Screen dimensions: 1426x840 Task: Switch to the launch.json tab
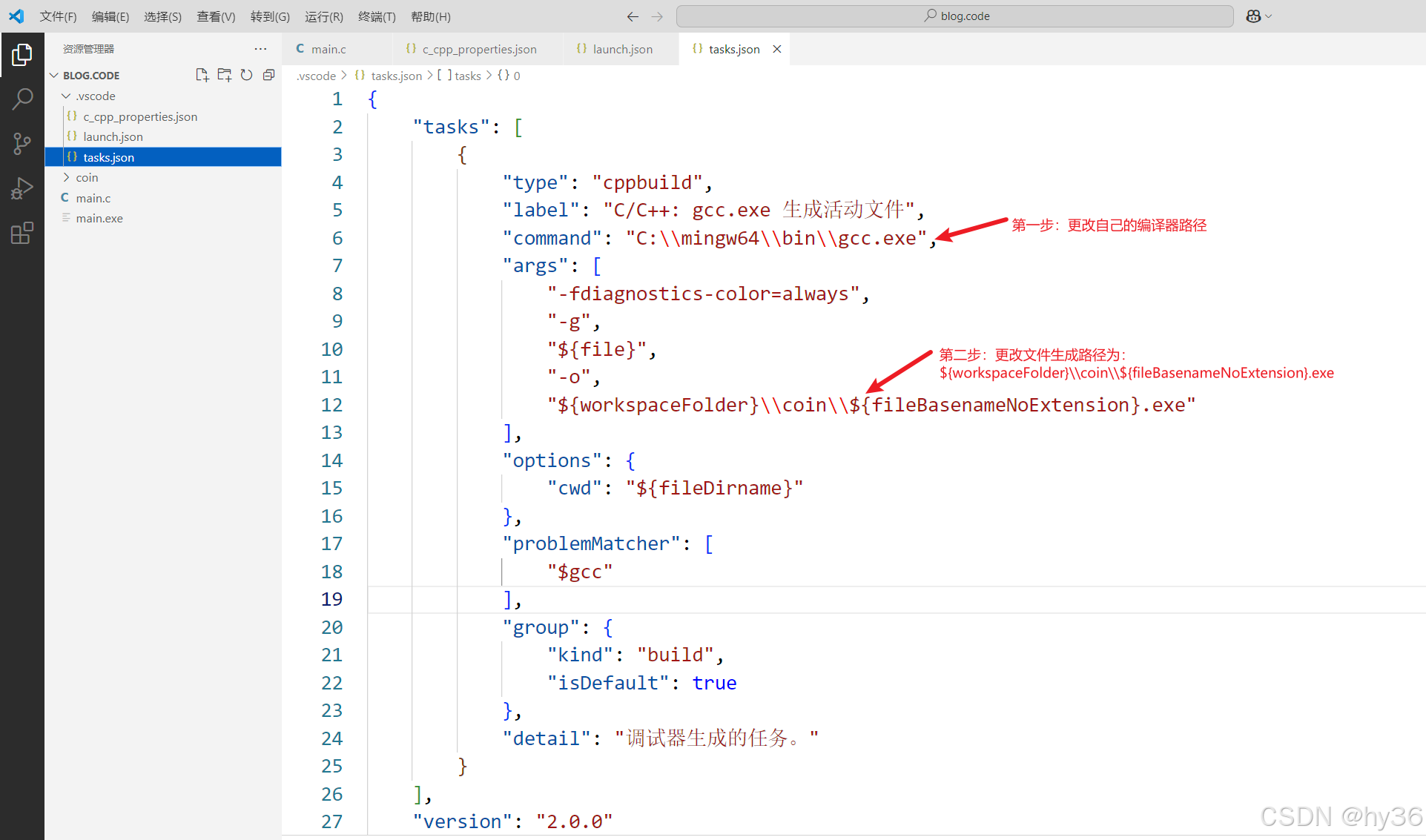pyautogui.click(x=621, y=48)
